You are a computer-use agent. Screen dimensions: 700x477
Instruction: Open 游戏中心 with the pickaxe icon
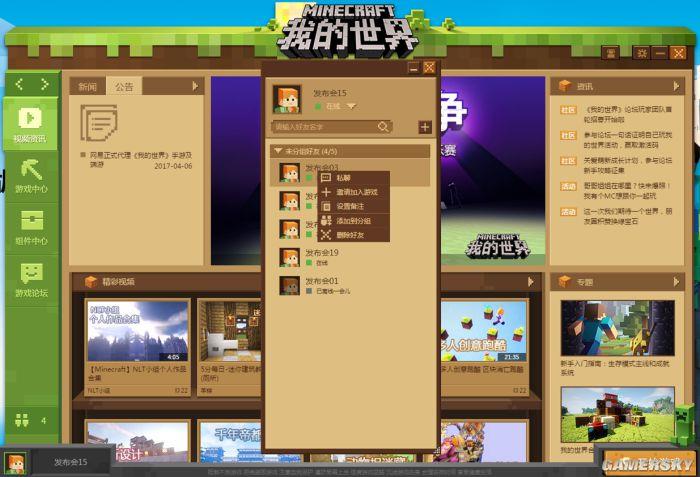click(x=31, y=176)
